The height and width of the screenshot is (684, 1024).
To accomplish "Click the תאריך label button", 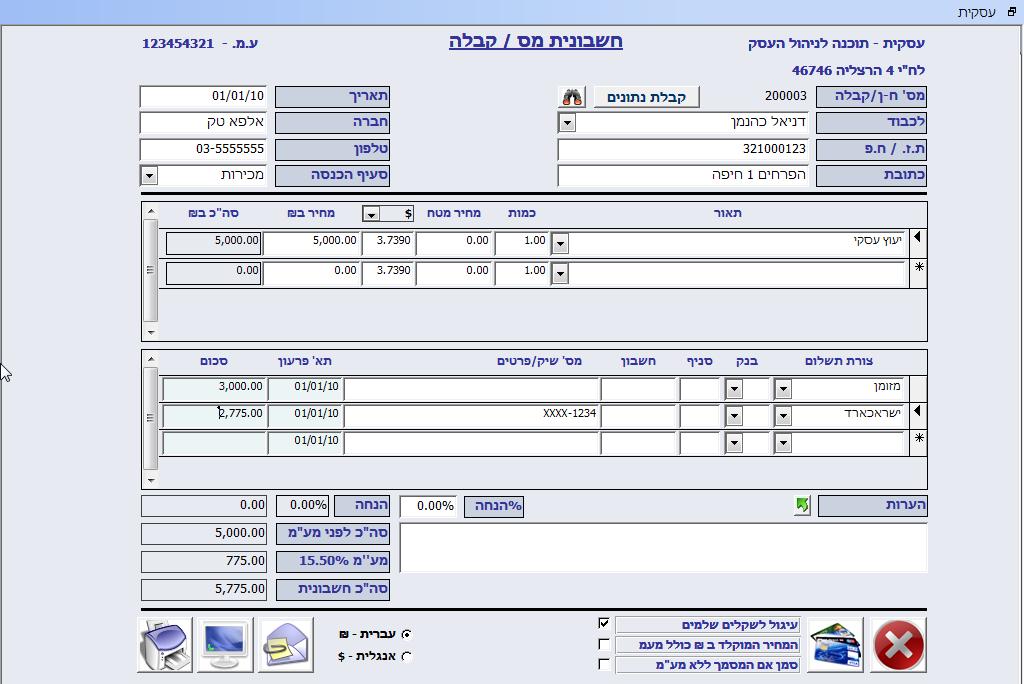I will point(332,97).
